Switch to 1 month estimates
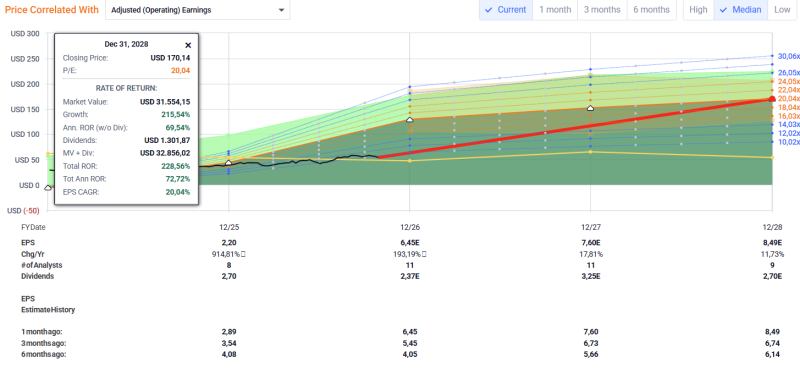The height and width of the screenshot is (369, 800). 555,10
